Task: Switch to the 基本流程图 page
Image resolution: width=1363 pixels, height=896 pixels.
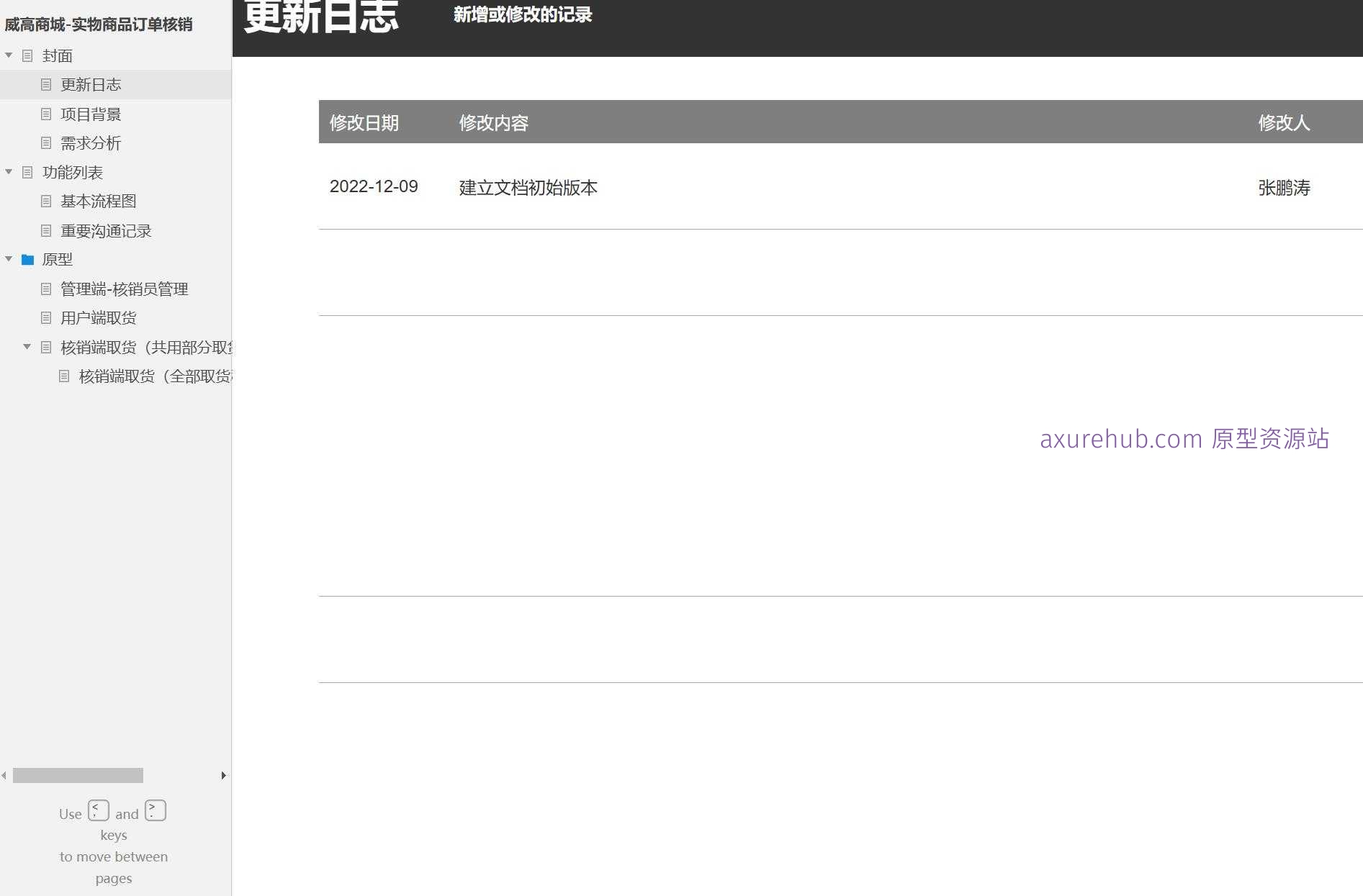Action: click(x=99, y=201)
